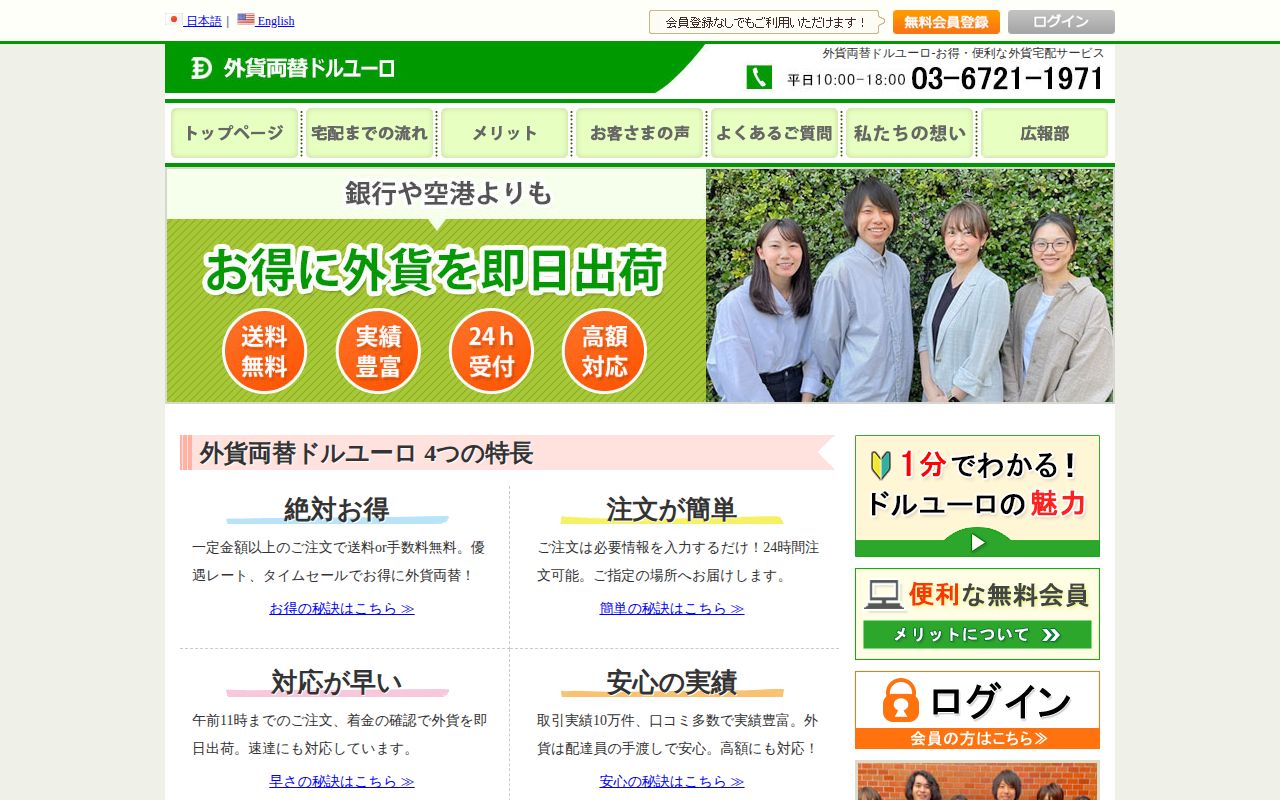Click the phone receiver icon
1280x800 pixels.
click(760, 75)
